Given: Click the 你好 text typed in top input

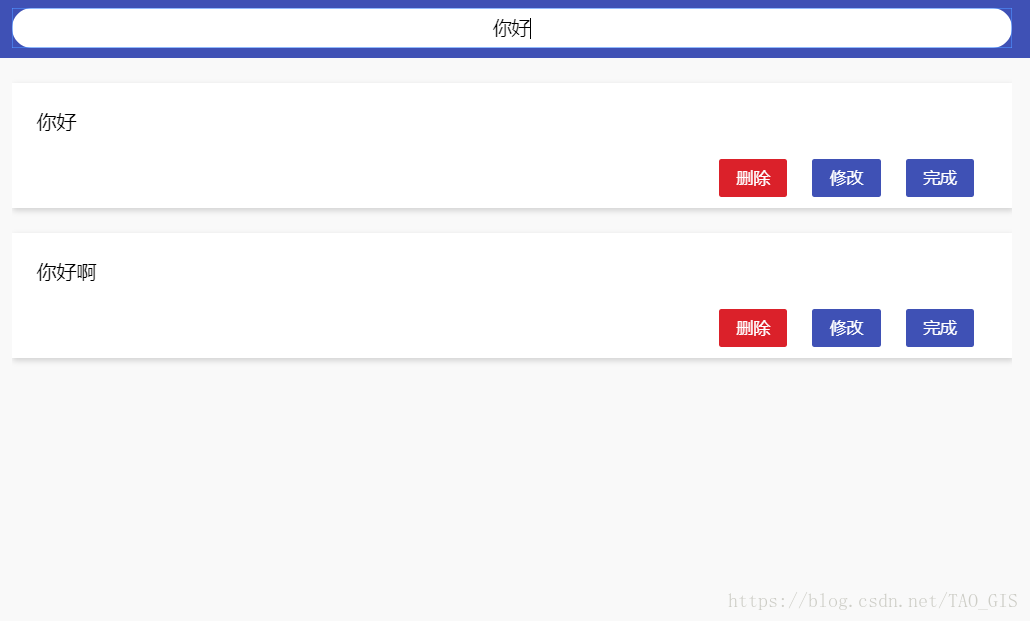Looking at the screenshot, I should pyautogui.click(x=511, y=29).
